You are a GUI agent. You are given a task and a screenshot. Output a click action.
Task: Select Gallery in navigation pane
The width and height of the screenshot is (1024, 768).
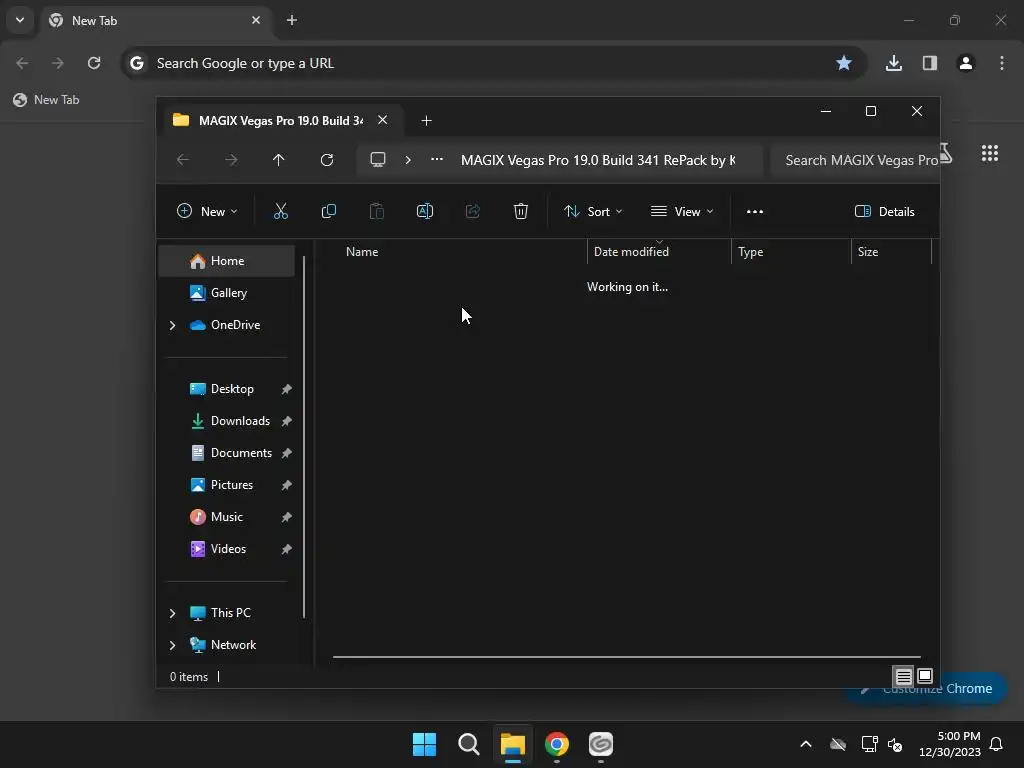[x=227, y=293]
